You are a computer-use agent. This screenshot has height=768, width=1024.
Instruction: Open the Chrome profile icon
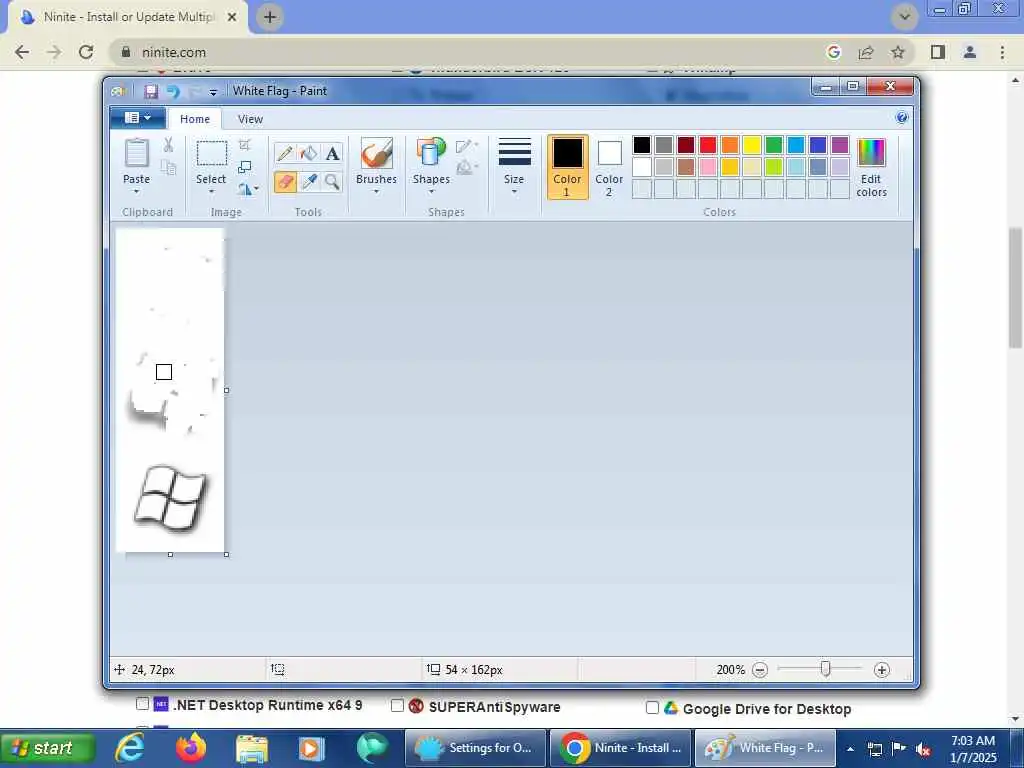[970, 52]
